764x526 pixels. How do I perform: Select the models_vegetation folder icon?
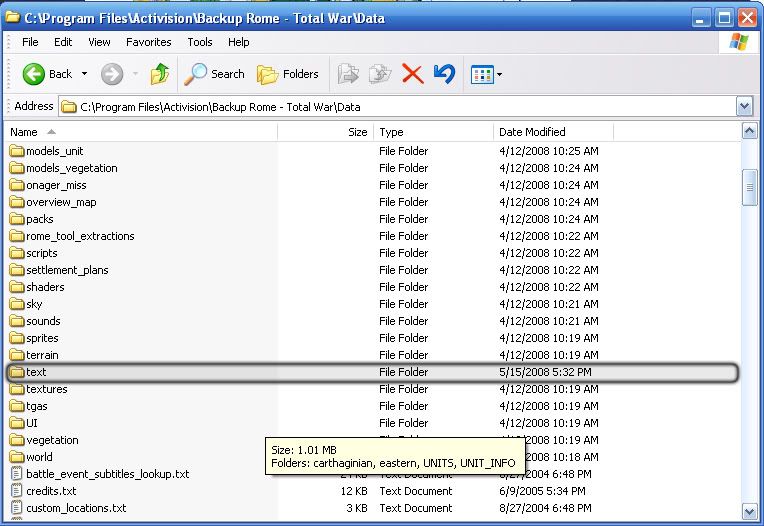17,168
